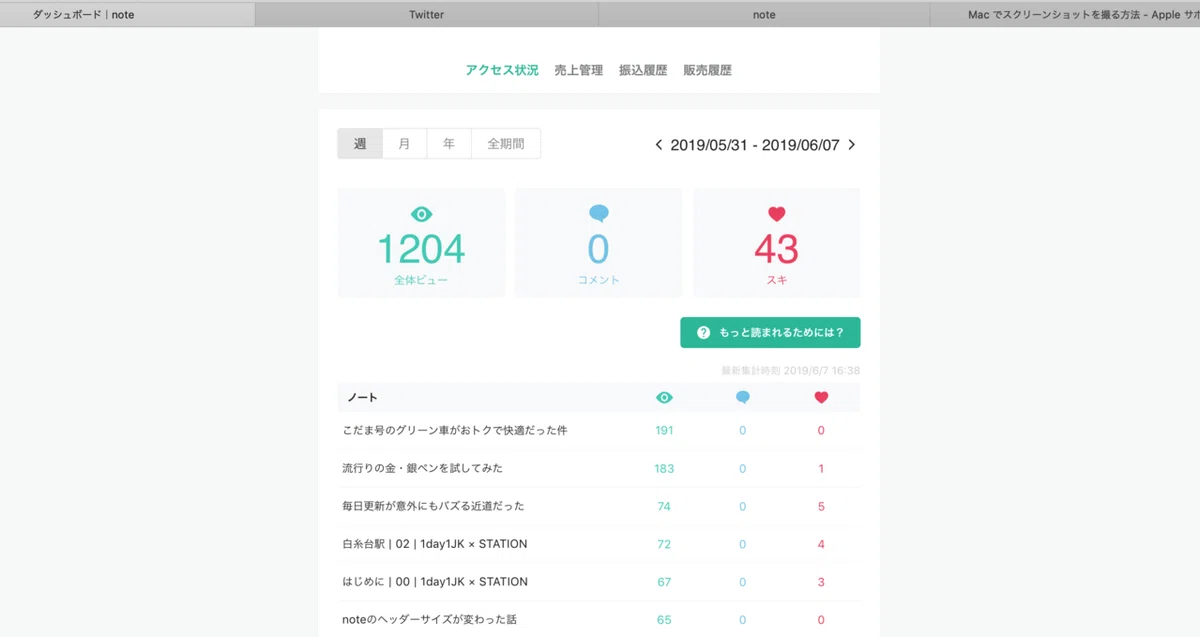Sort by likes using table heart icon
The image size is (1200, 637).
[821, 397]
